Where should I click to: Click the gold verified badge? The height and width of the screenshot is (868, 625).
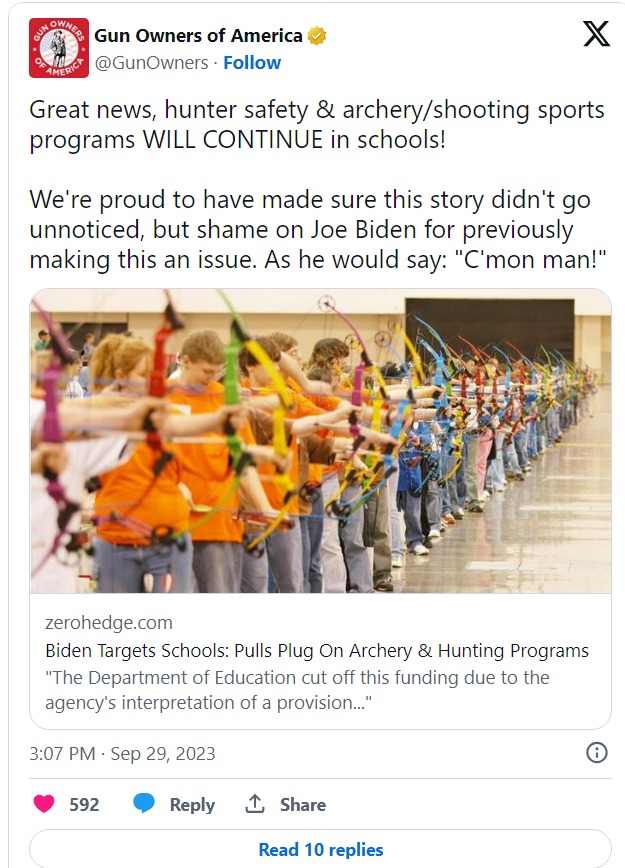click(x=317, y=36)
